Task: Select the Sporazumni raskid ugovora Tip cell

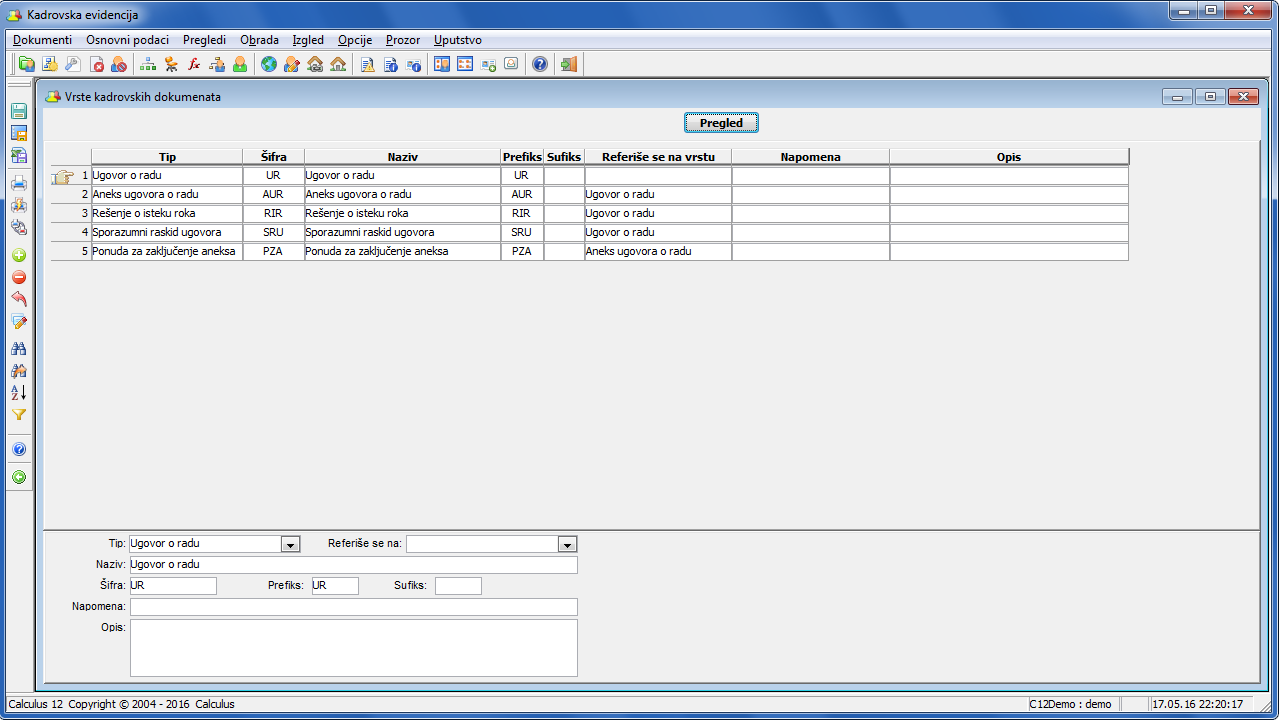Action: pyautogui.click(x=167, y=233)
